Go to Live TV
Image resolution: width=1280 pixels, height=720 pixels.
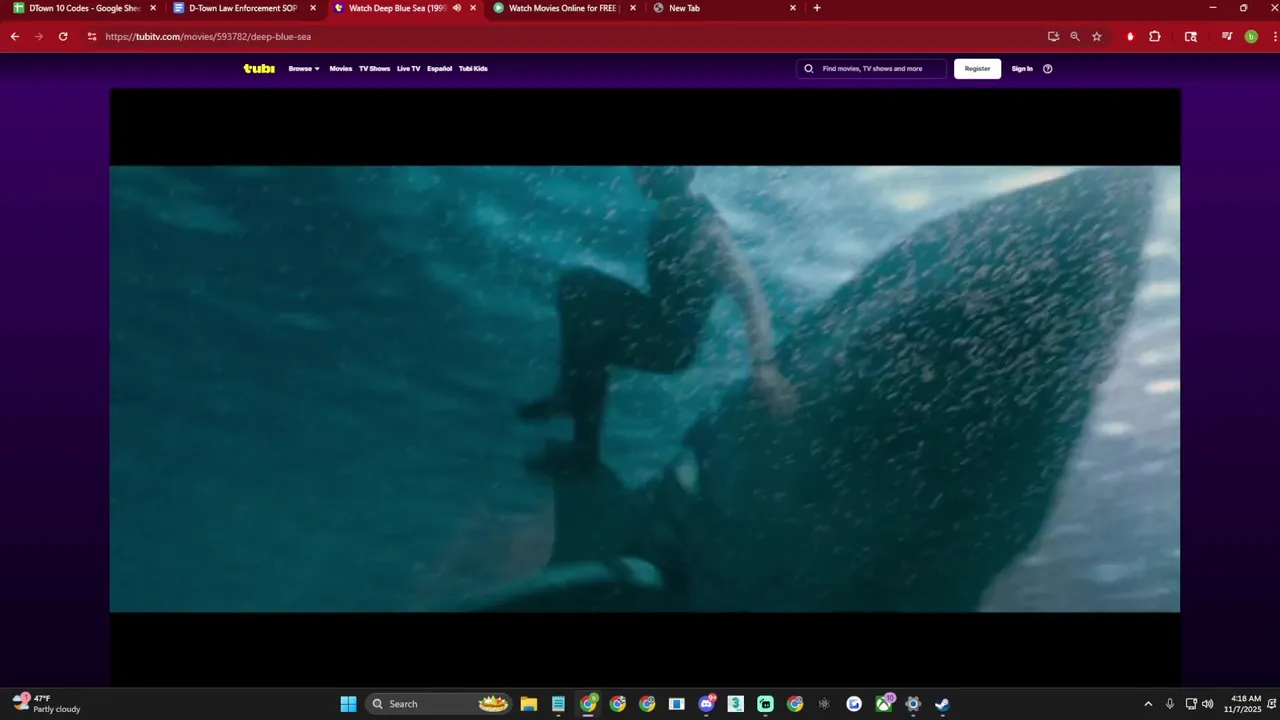[x=408, y=69]
